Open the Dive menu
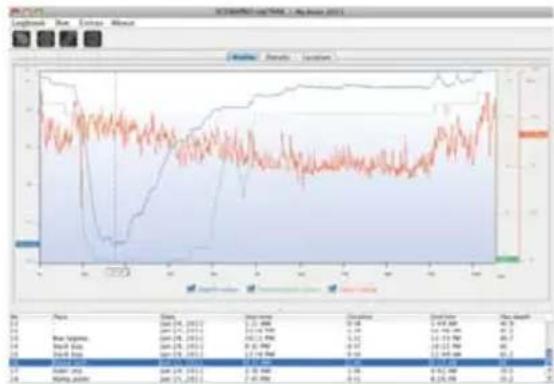 coord(62,23)
